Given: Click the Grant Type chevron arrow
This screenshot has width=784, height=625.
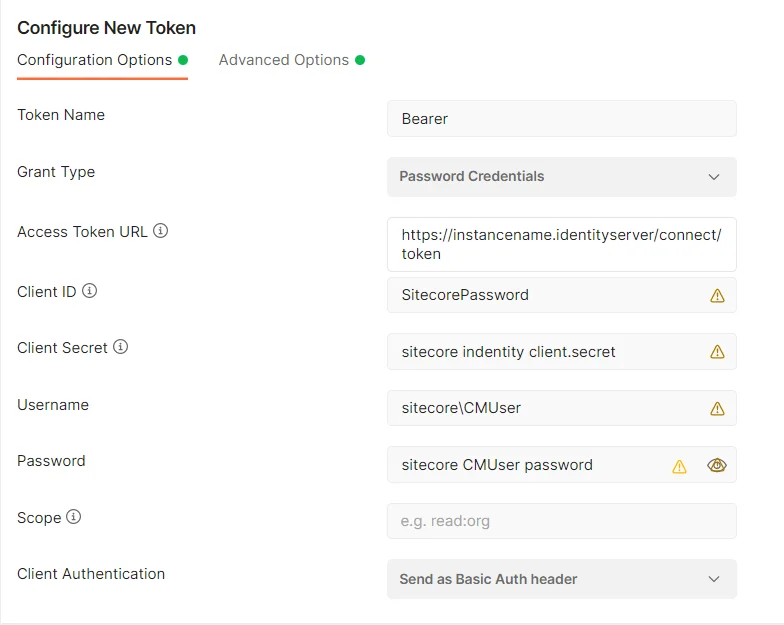Looking at the screenshot, I should pos(714,177).
